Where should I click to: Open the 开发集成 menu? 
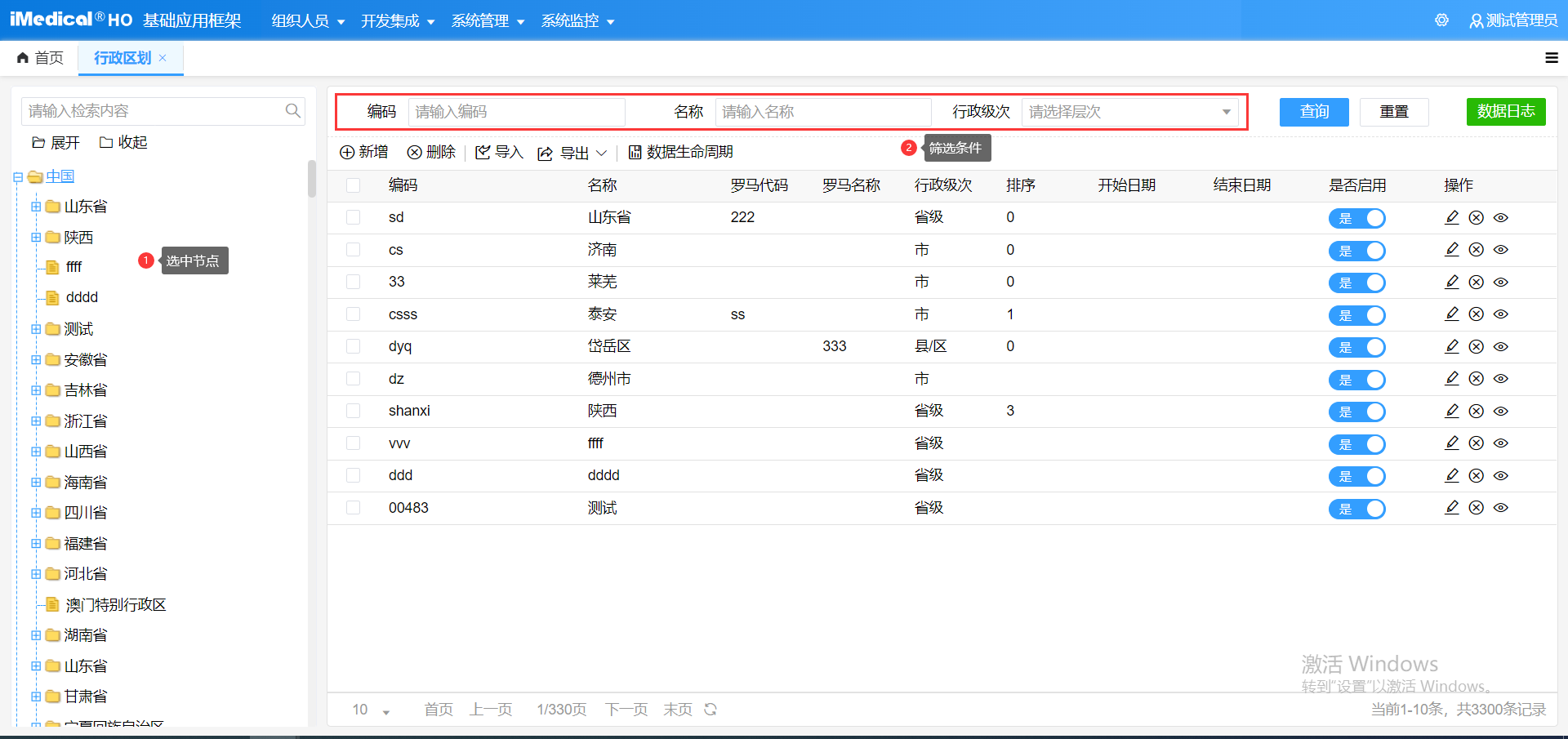click(x=399, y=21)
